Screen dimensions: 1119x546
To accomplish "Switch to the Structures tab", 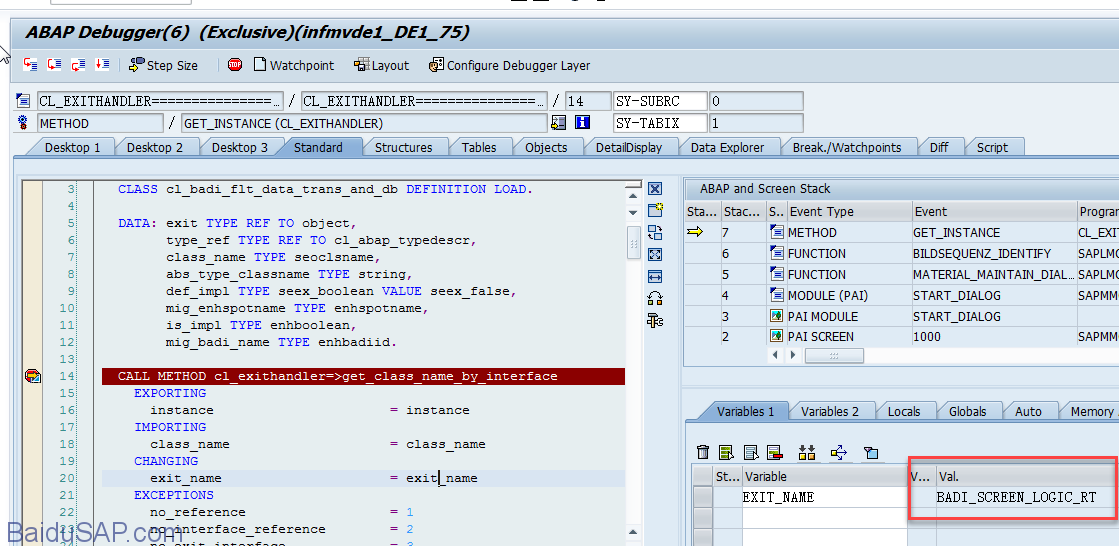I will pyautogui.click(x=403, y=147).
